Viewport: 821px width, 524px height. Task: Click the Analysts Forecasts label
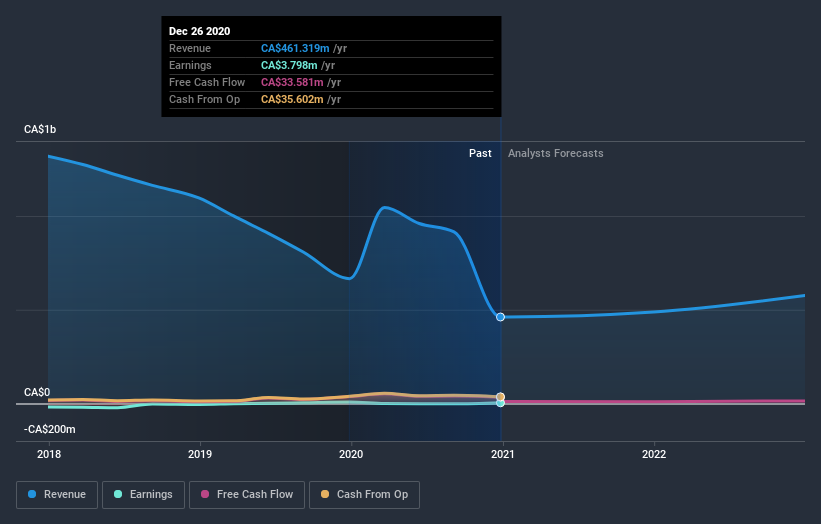(x=556, y=153)
